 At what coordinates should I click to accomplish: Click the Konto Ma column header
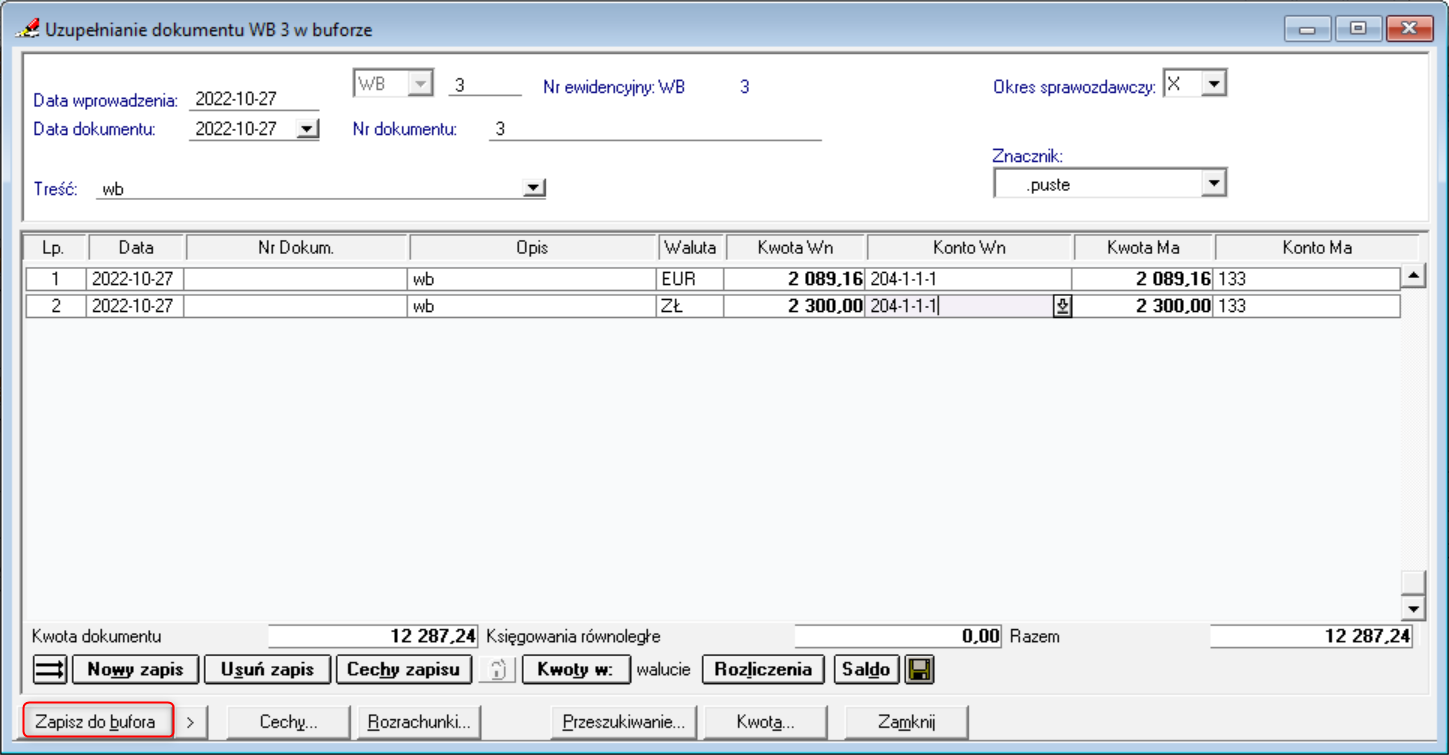click(x=1317, y=247)
